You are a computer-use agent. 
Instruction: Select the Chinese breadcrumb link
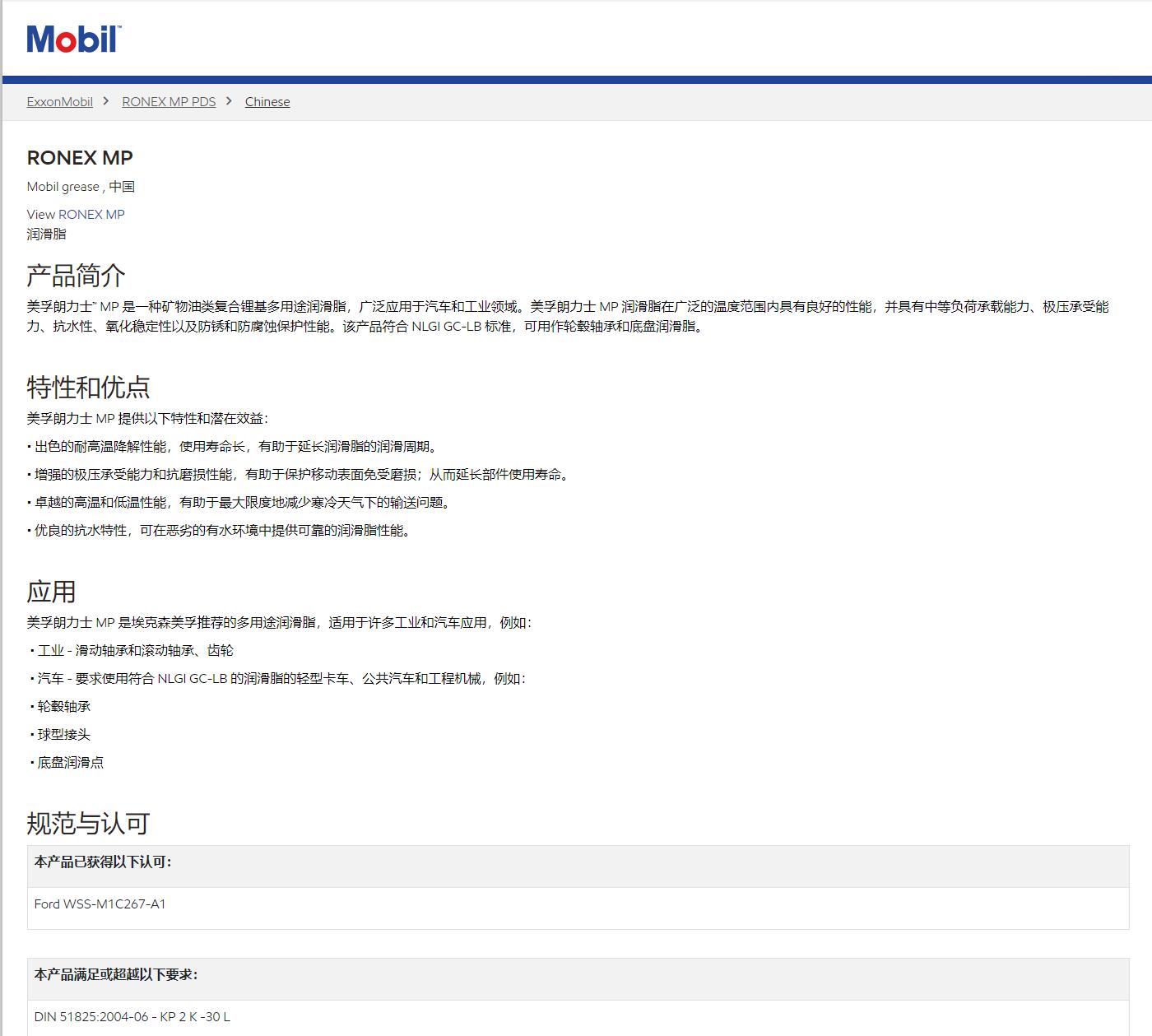(x=267, y=102)
